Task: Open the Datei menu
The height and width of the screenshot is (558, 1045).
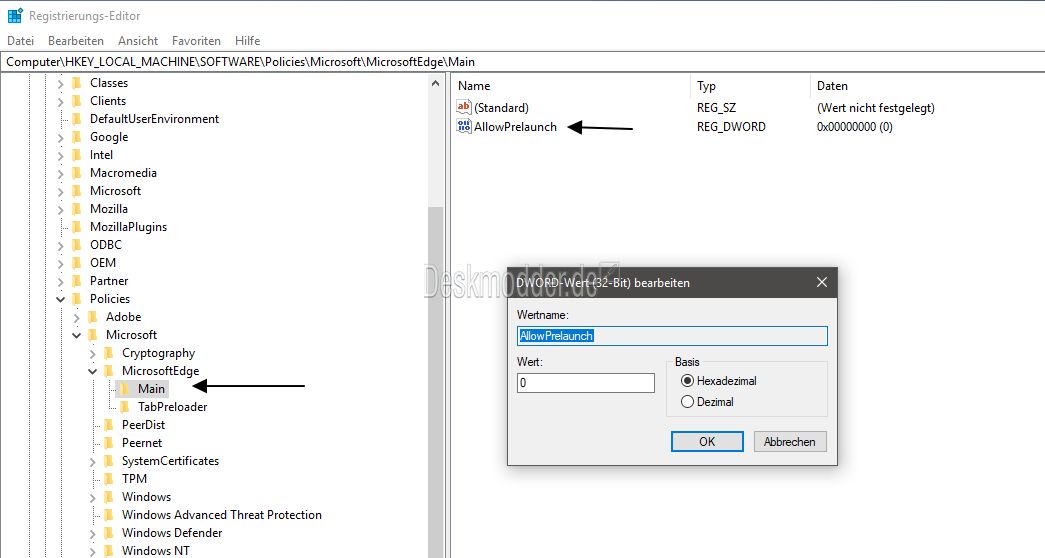Action: click(21, 41)
